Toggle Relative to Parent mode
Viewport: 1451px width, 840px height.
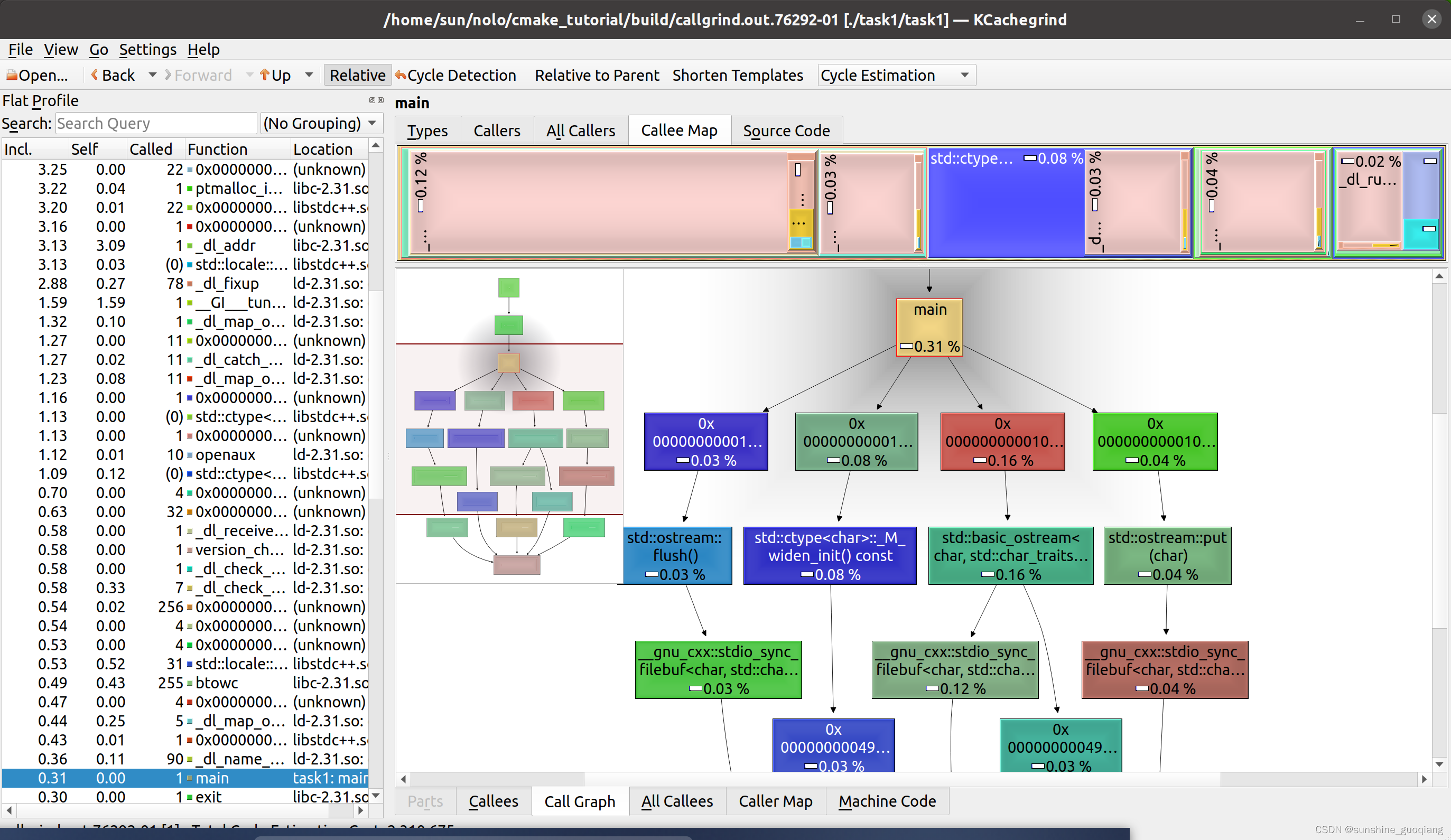click(x=597, y=75)
